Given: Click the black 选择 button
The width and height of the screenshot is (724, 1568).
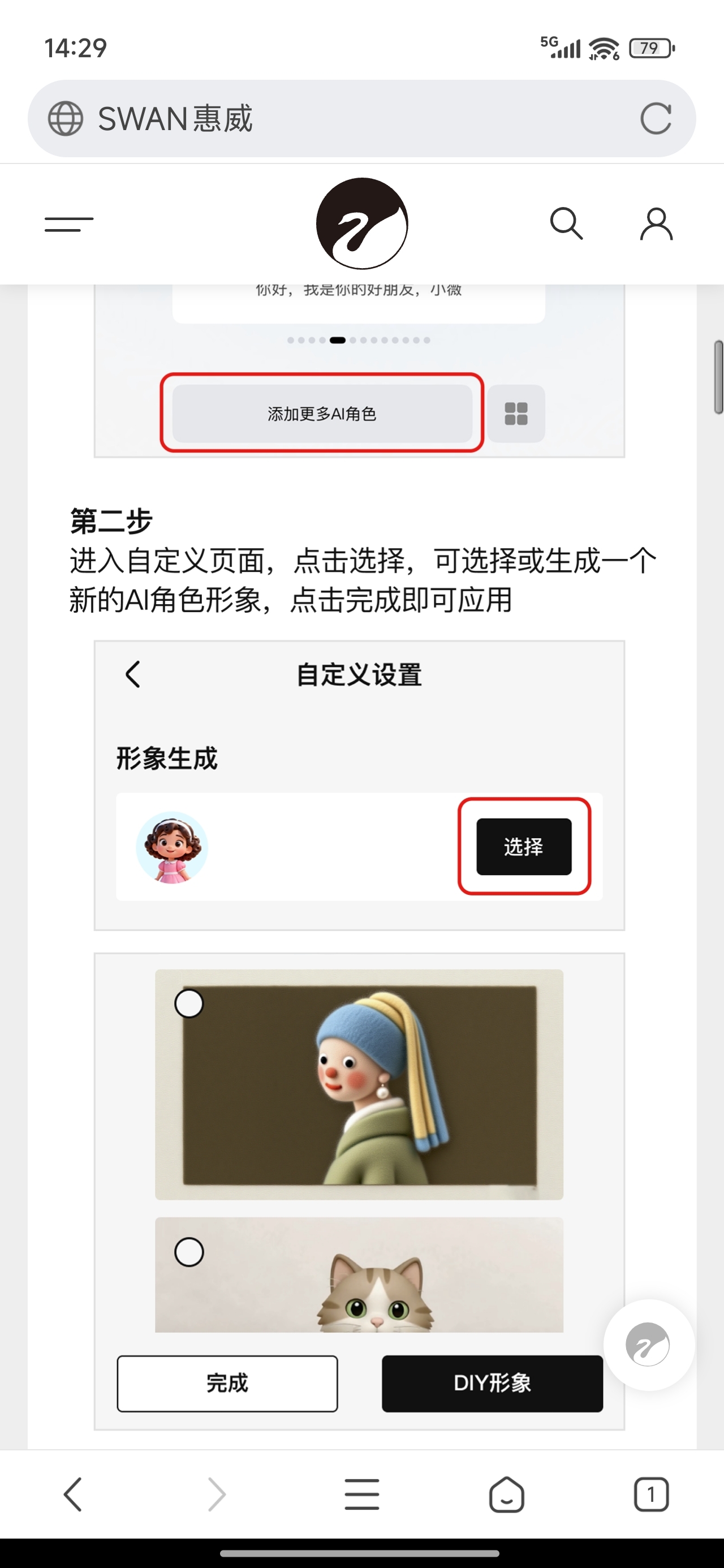Looking at the screenshot, I should [x=524, y=847].
